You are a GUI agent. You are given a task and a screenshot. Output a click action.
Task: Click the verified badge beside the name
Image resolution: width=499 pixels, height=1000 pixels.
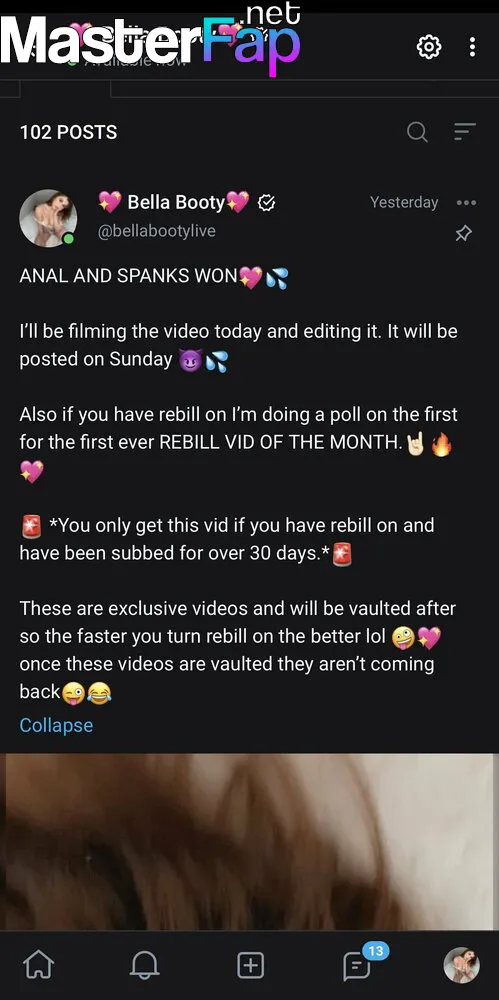point(267,203)
